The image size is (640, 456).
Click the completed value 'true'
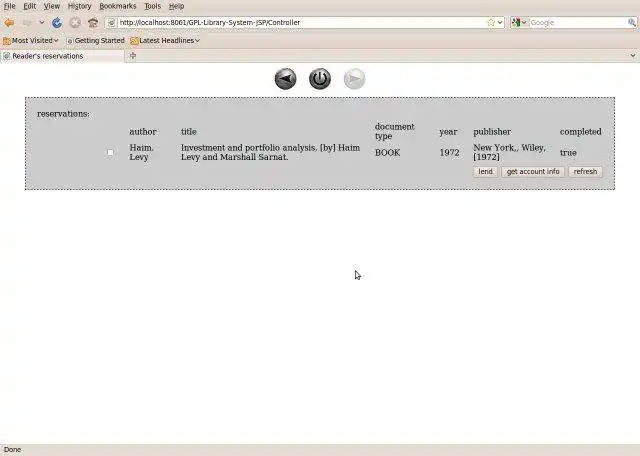[568, 152]
